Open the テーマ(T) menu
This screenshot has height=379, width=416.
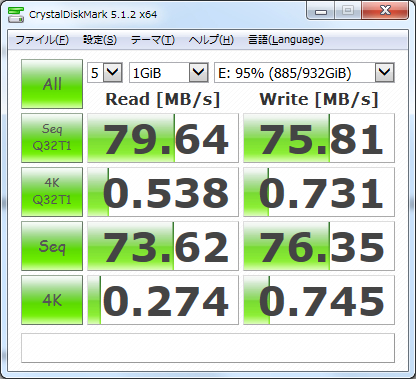(x=152, y=40)
